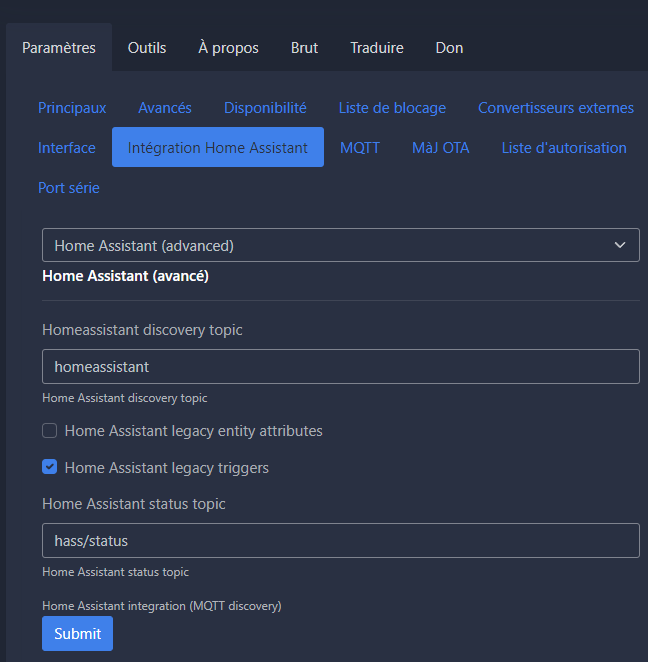648x662 pixels.
Task: Select the Paramètres tab
Action: tap(59, 48)
